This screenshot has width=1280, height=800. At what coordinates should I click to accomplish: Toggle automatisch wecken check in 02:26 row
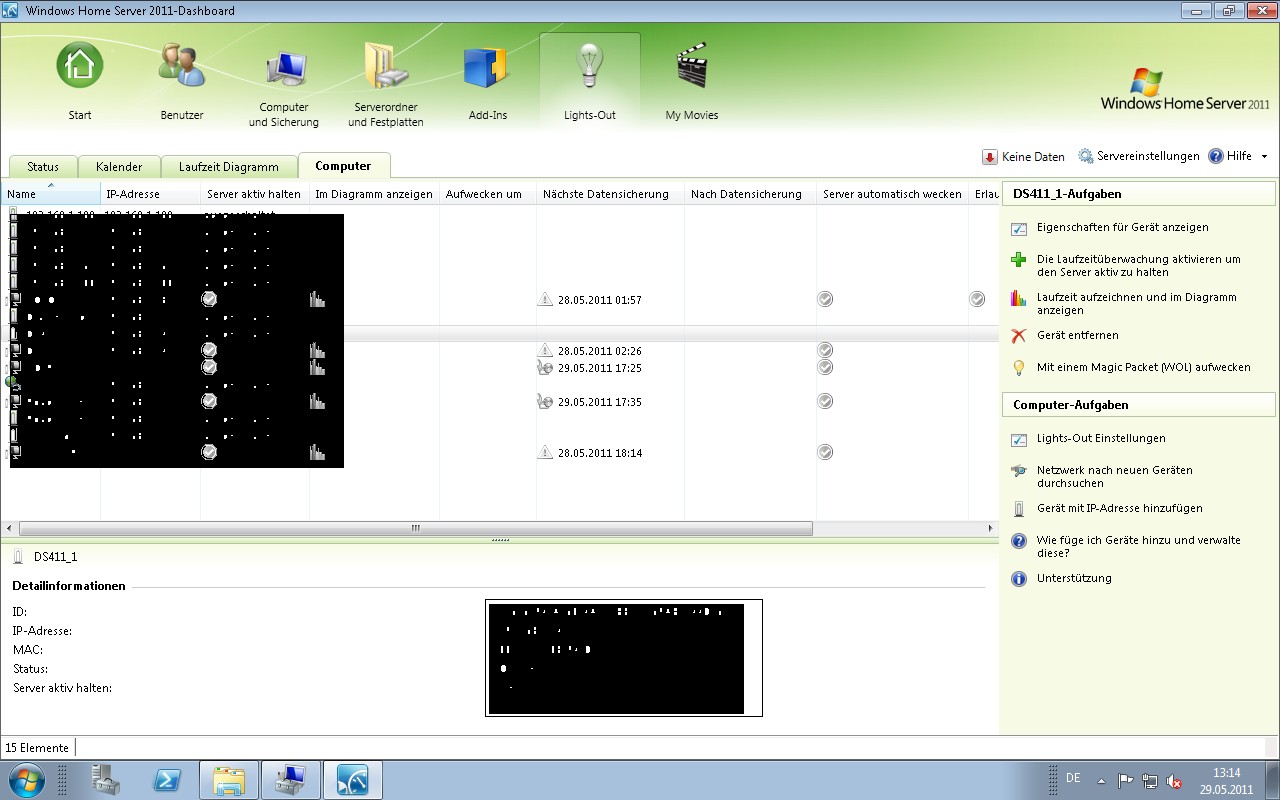tap(825, 350)
